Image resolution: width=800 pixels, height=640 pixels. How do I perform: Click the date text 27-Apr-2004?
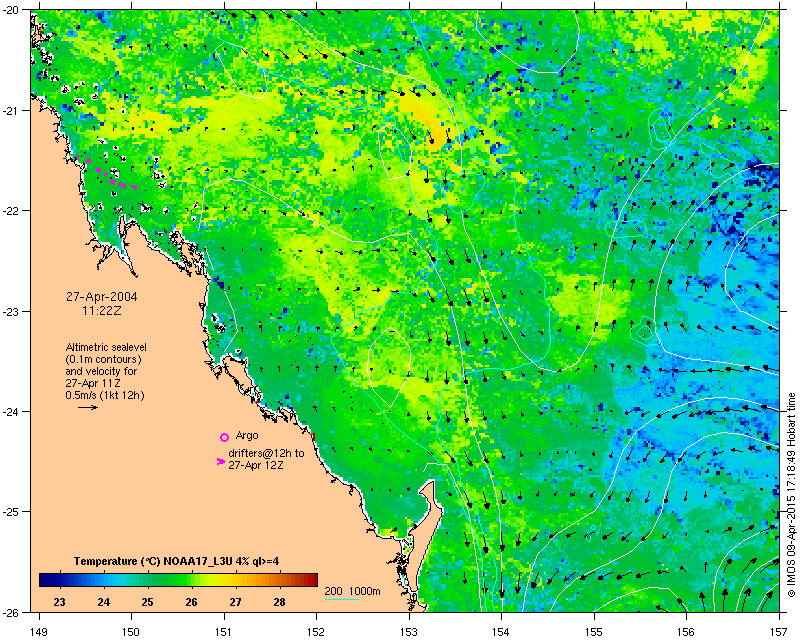(102, 297)
